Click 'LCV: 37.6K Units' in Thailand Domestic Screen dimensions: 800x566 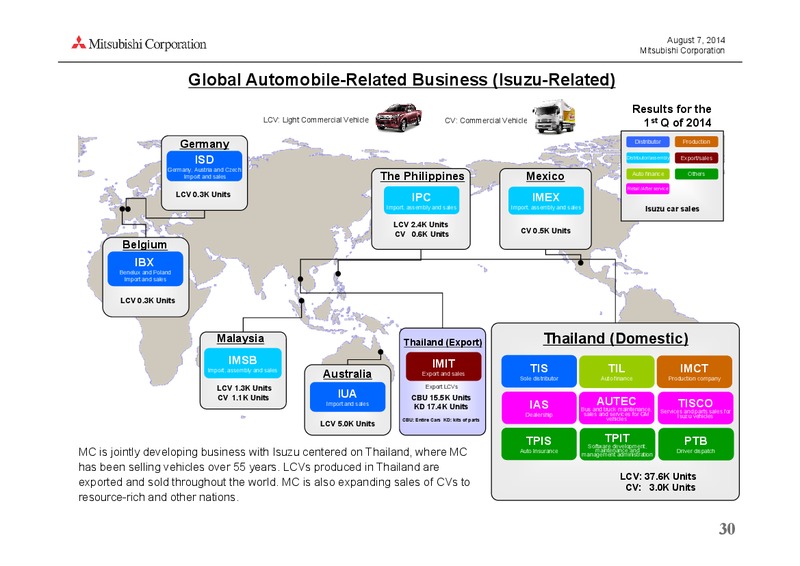coord(658,476)
